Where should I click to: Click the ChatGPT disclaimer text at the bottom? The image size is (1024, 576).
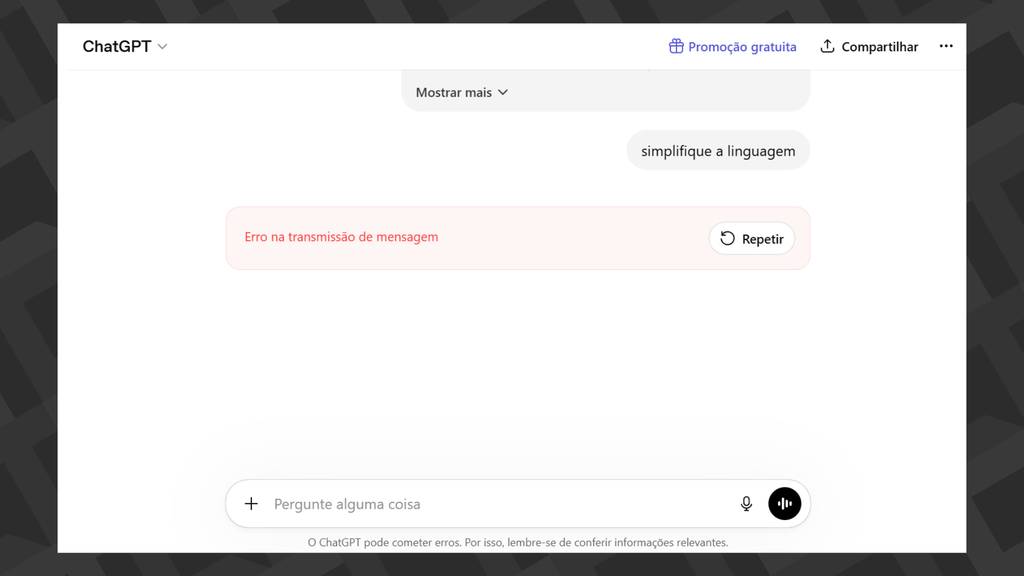pos(518,542)
